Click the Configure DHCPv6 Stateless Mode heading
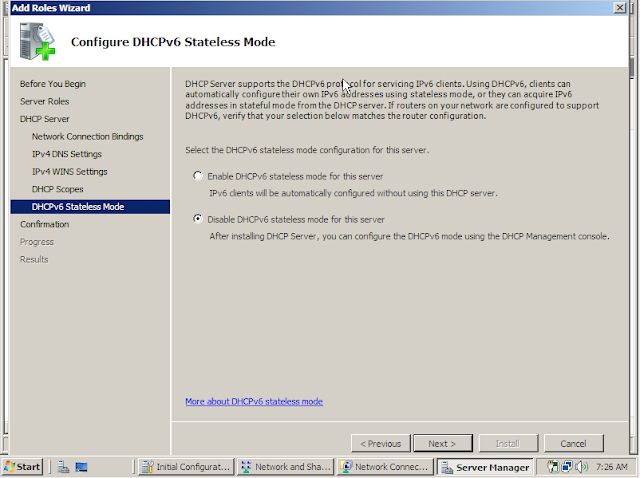Viewport: 640px width, 478px height. [x=173, y=42]
